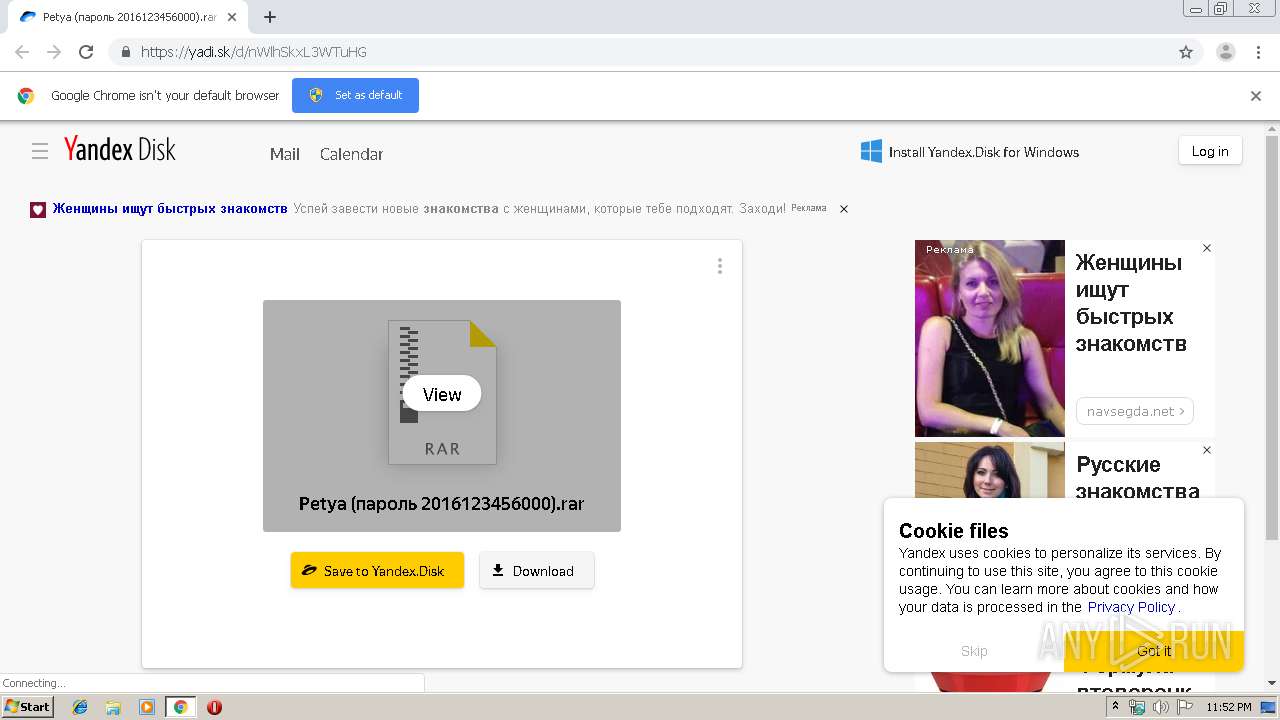Click Set as default browser button
This screenshot has height=720, width=1280.
(355, 95)
